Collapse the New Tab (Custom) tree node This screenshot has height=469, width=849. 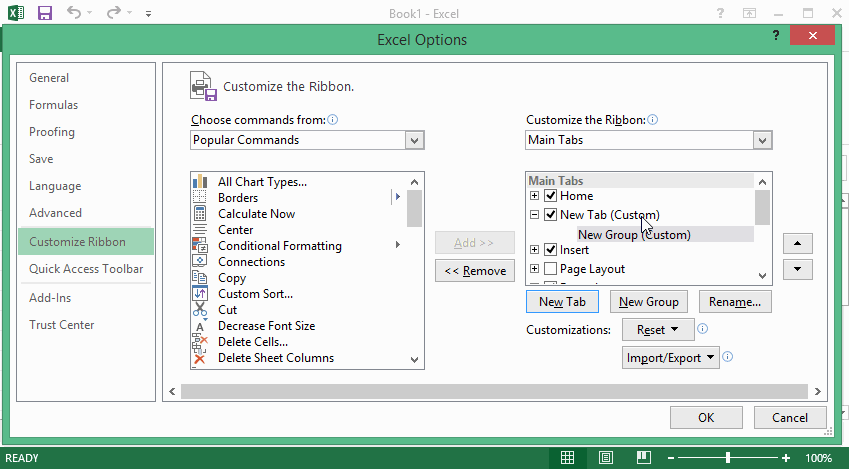(x=535, y=215)
